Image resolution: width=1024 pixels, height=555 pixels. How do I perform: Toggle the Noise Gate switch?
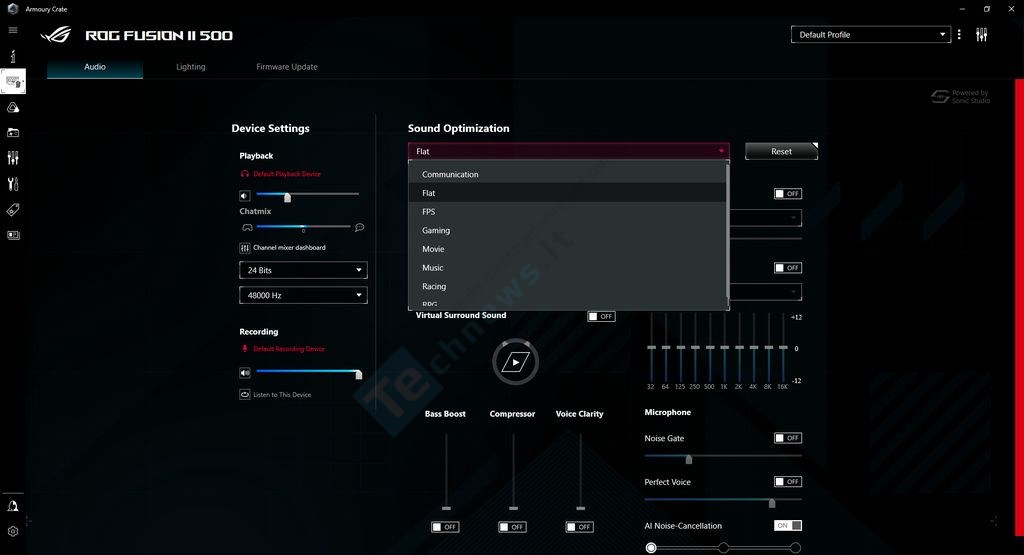788,438
